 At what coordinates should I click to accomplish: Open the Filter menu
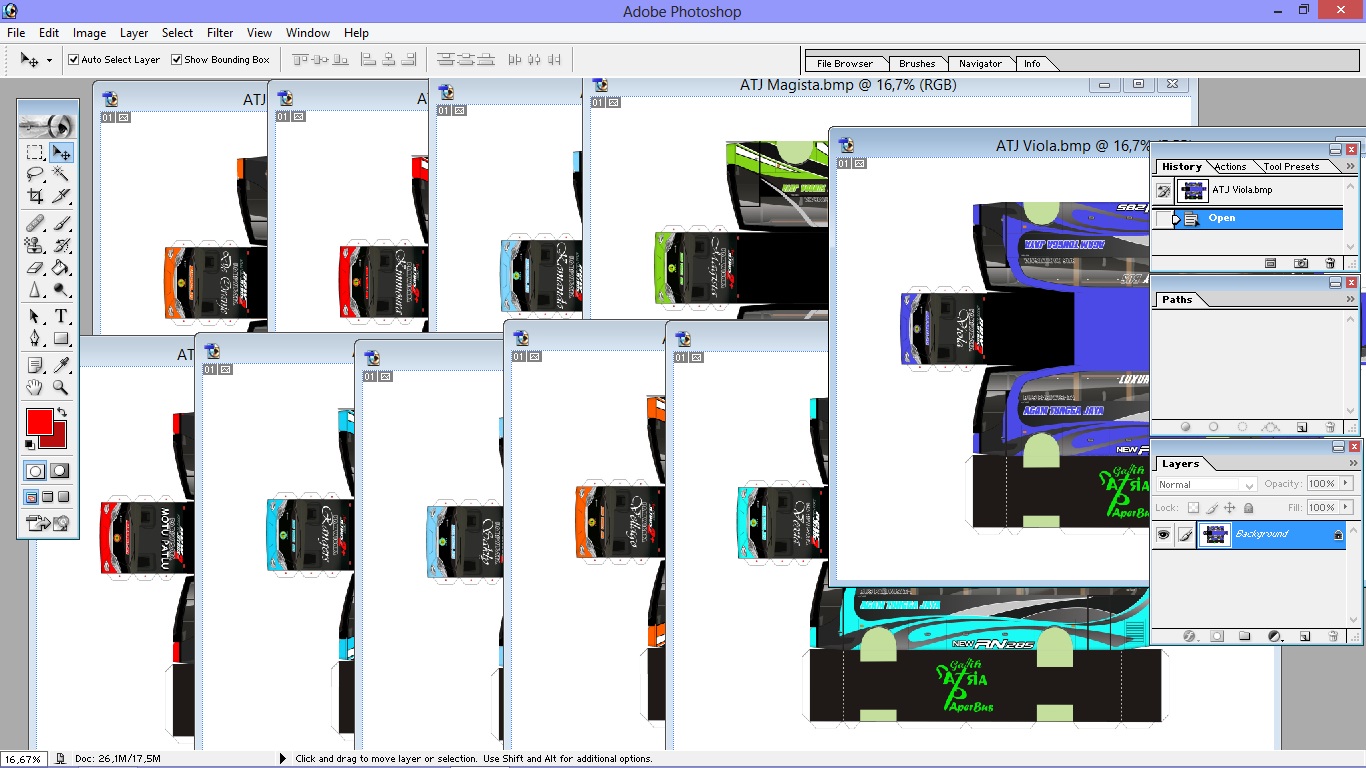220,33
